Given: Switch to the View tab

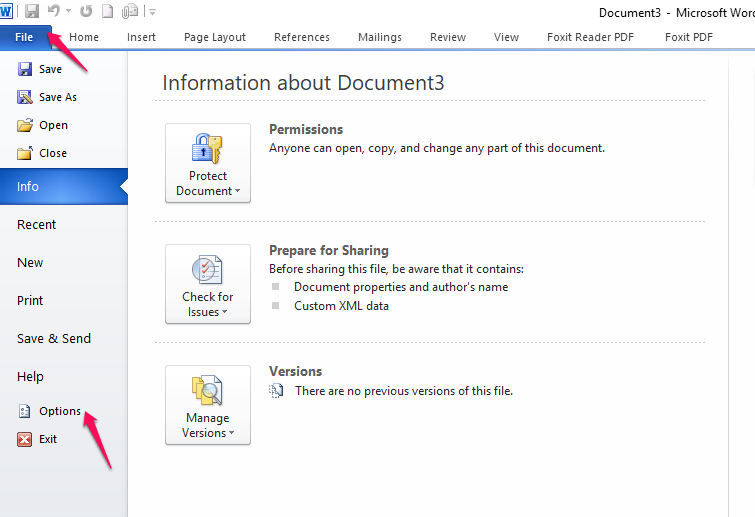Looking at the screenshot, I should (506, 37).
